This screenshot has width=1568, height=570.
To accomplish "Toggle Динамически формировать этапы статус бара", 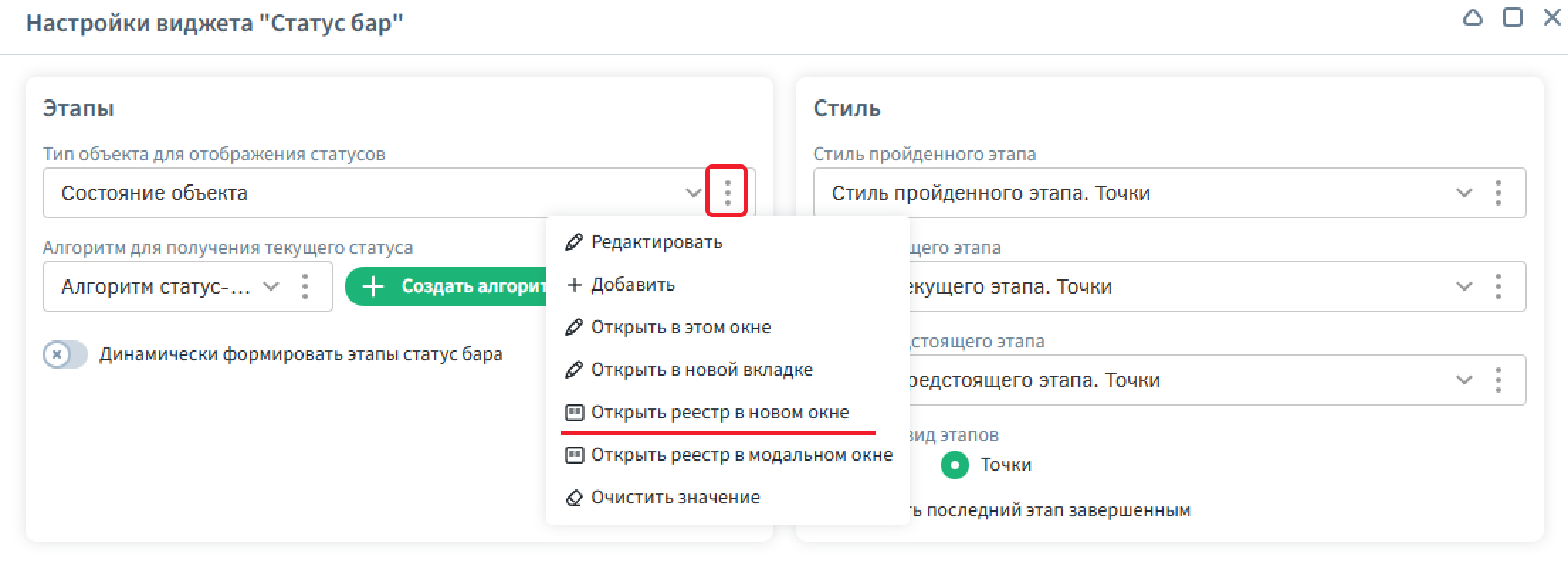I will click(x=65, y=354).
